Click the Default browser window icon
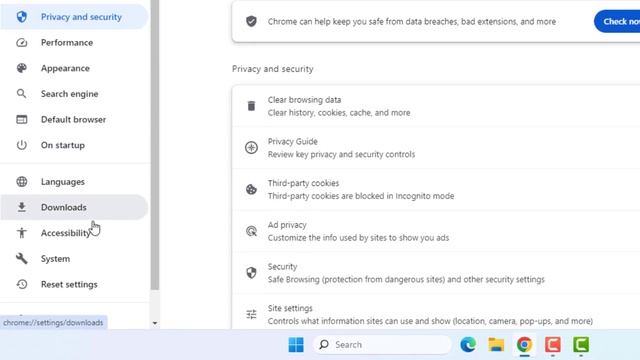The width and height of the screenshot is (640, 360). coord(22,120)
